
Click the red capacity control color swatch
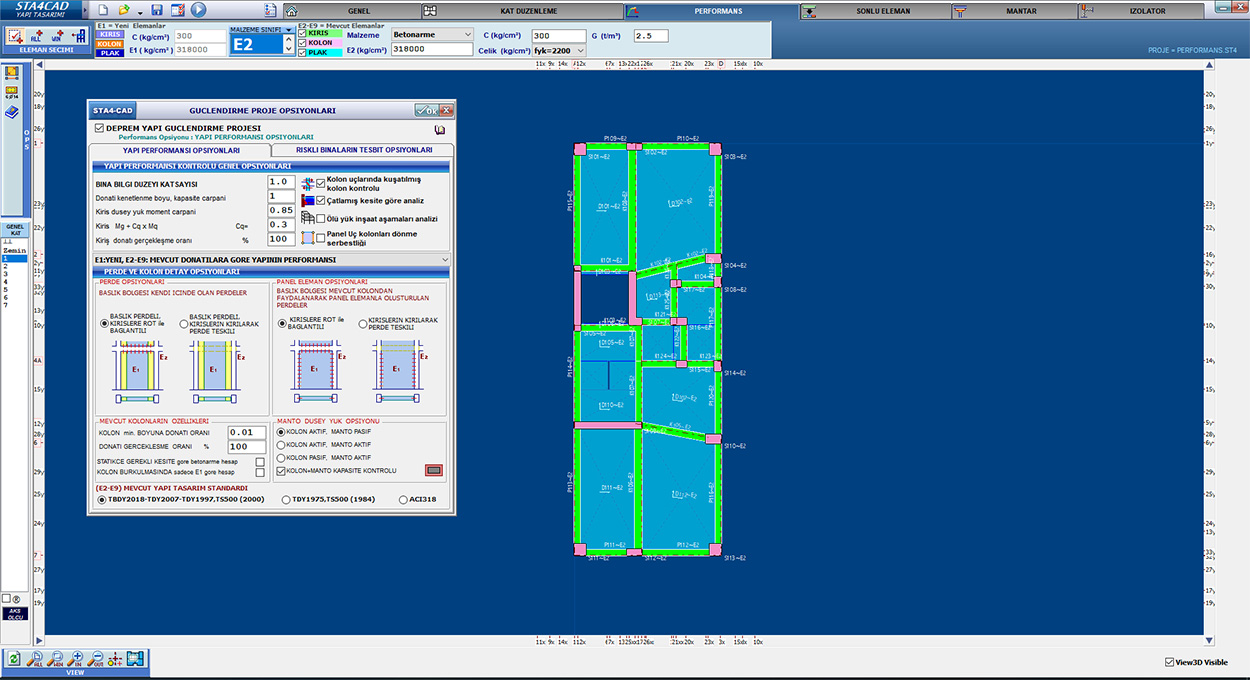[x=433, y=470]
